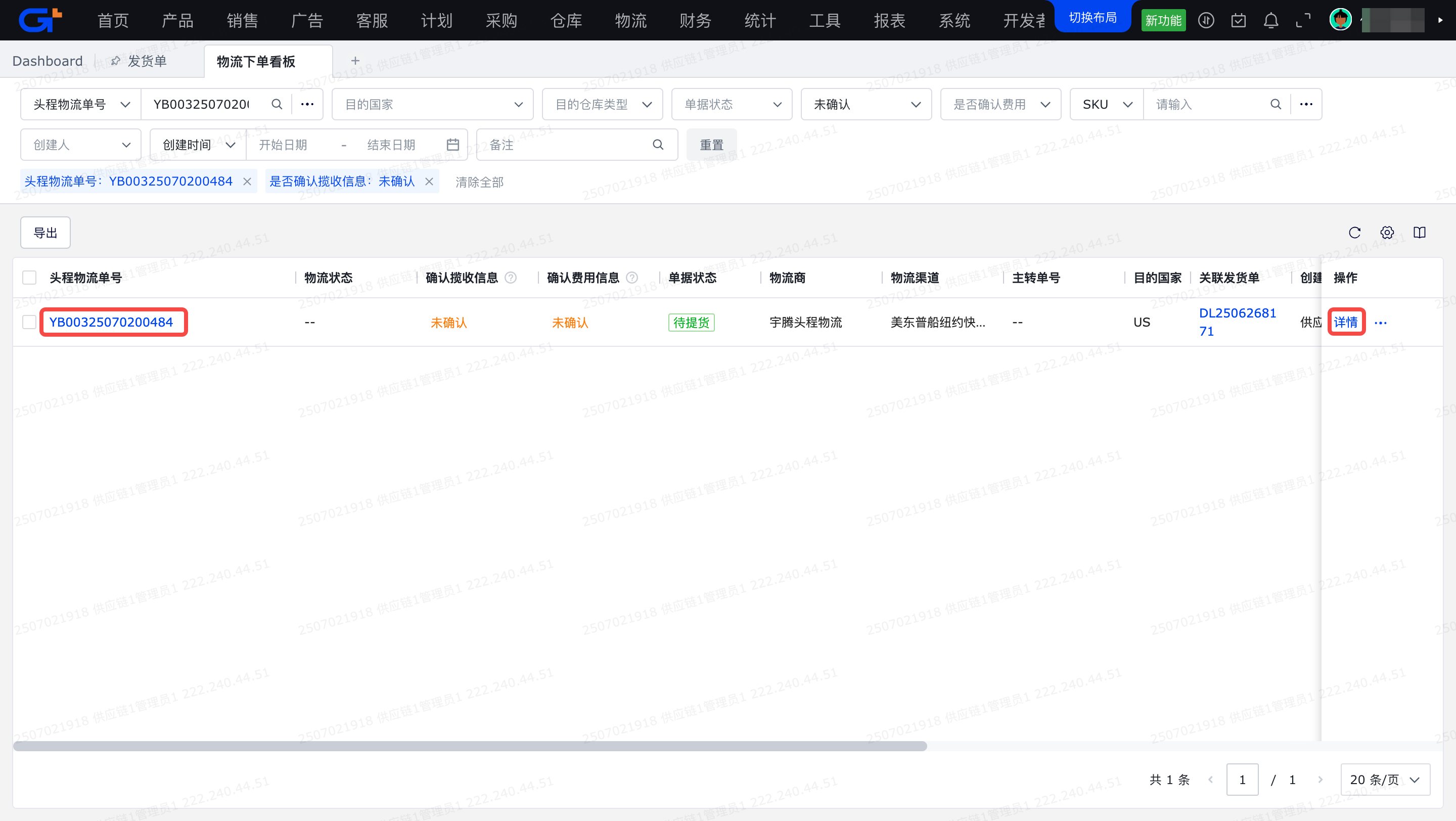Search 备注 with magnifier icon
The image size is (1456, 821).
click(x=657, y=145)
